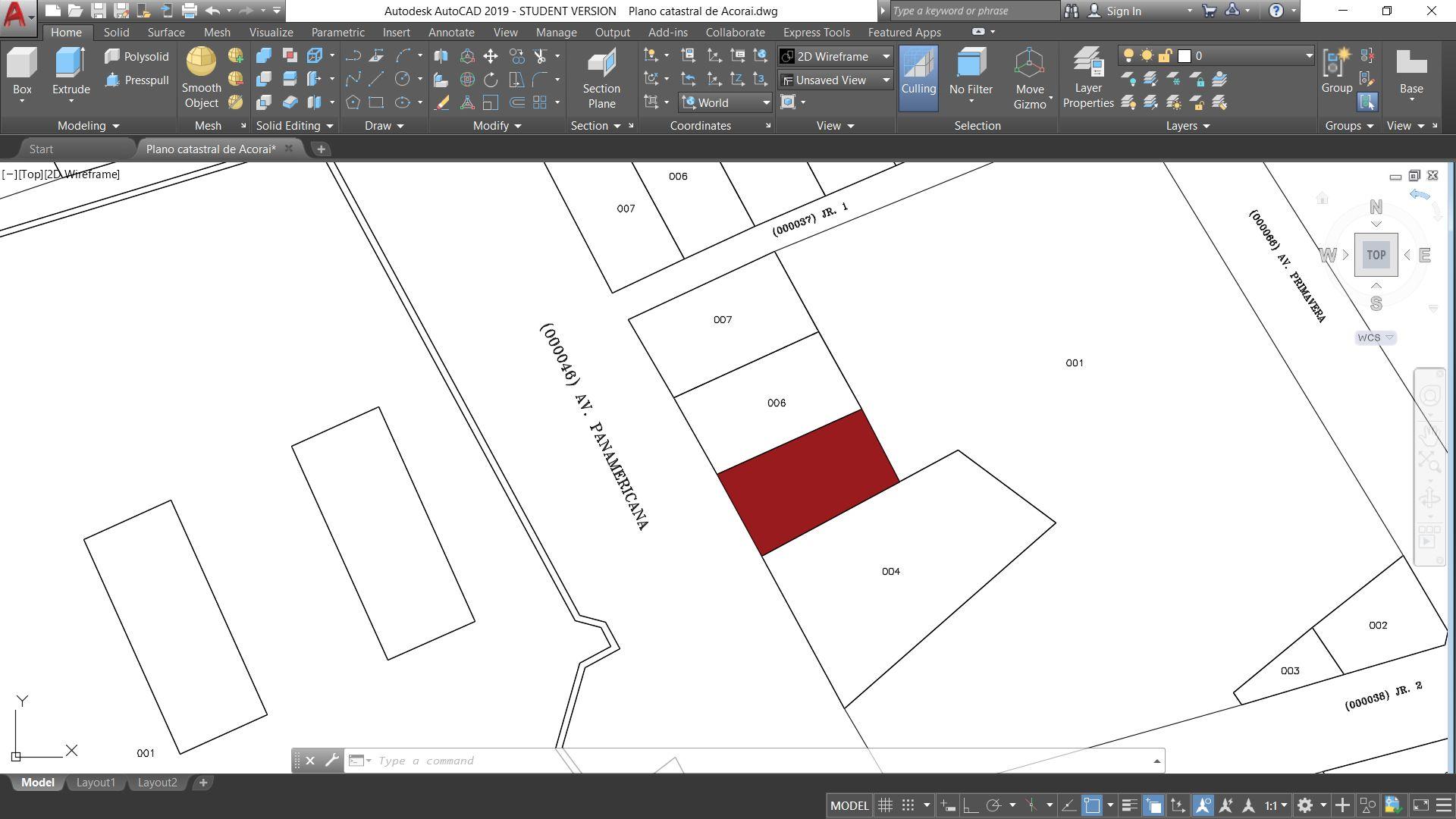Open the annotation scale 1:1 dropdown
Viewport: 1456px width, 819px height.
(1276, 805)
